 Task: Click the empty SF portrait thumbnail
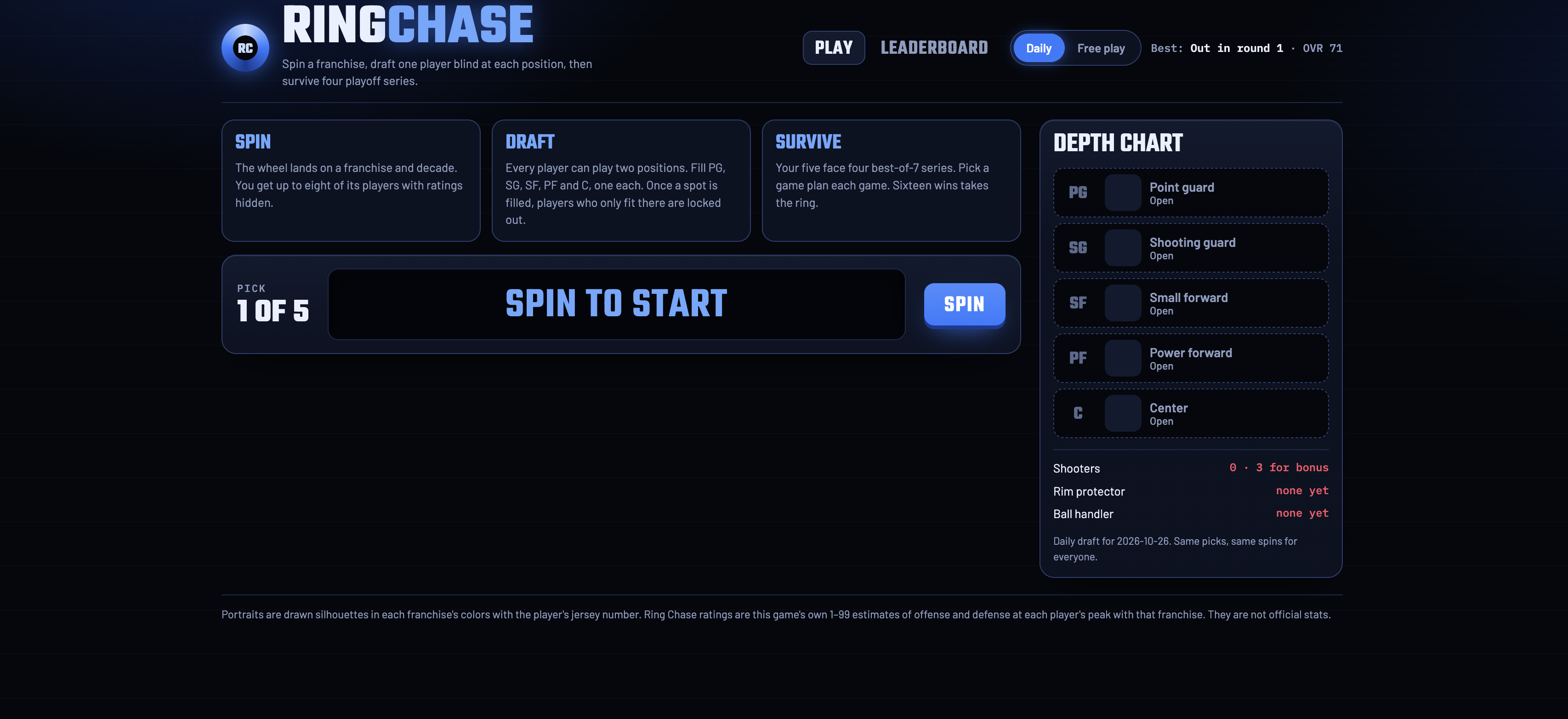pos(1122,302)
